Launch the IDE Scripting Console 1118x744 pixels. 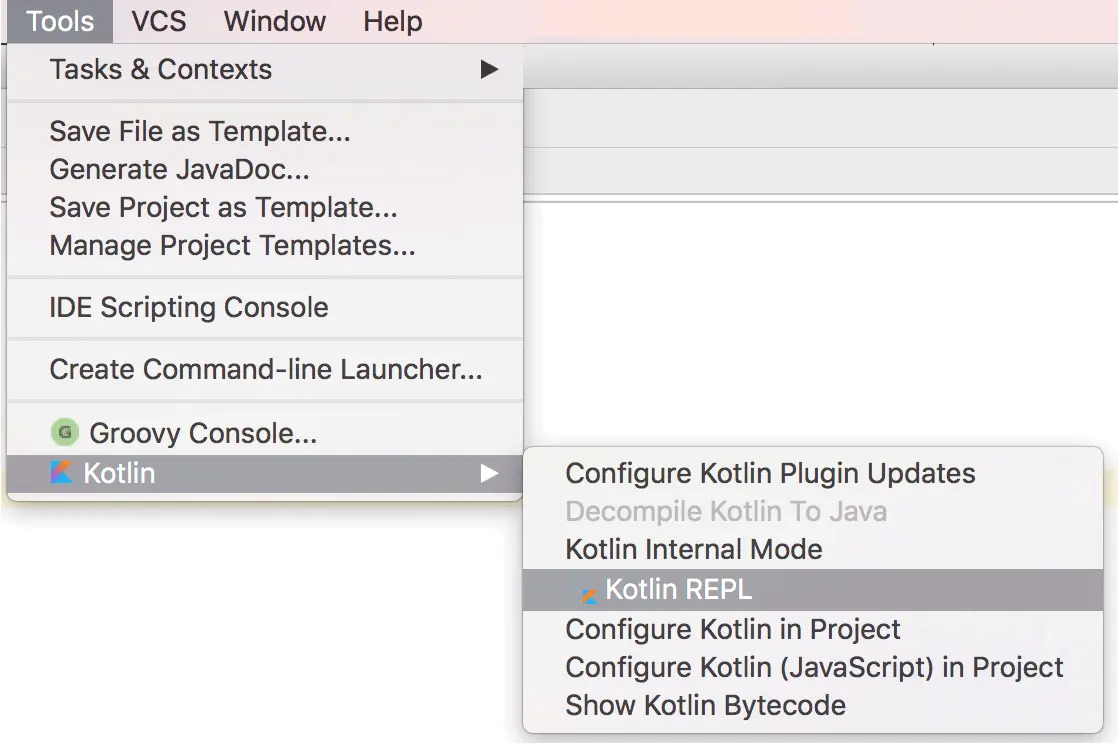pyautogui.click(x=265, y=307)
